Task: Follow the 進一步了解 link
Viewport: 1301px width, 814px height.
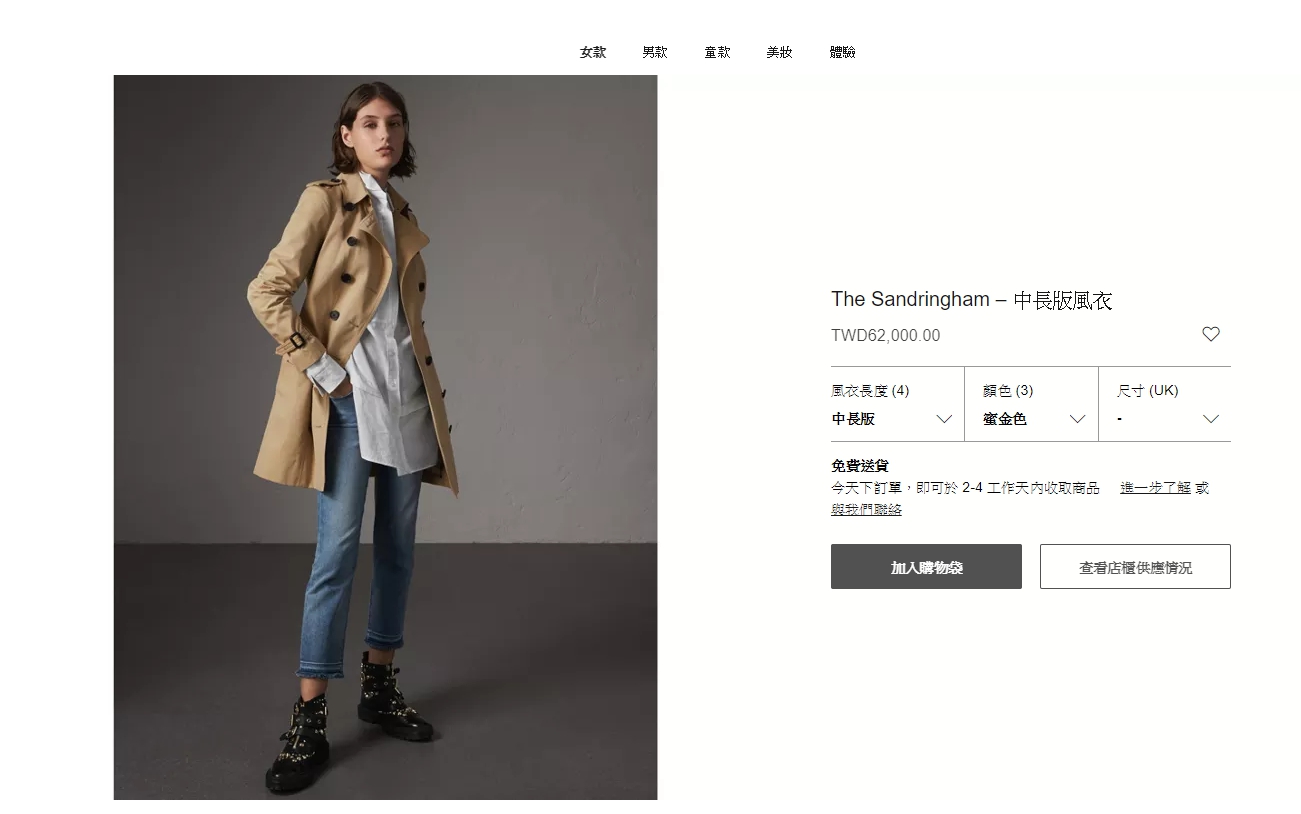Action: point(1155,488)
